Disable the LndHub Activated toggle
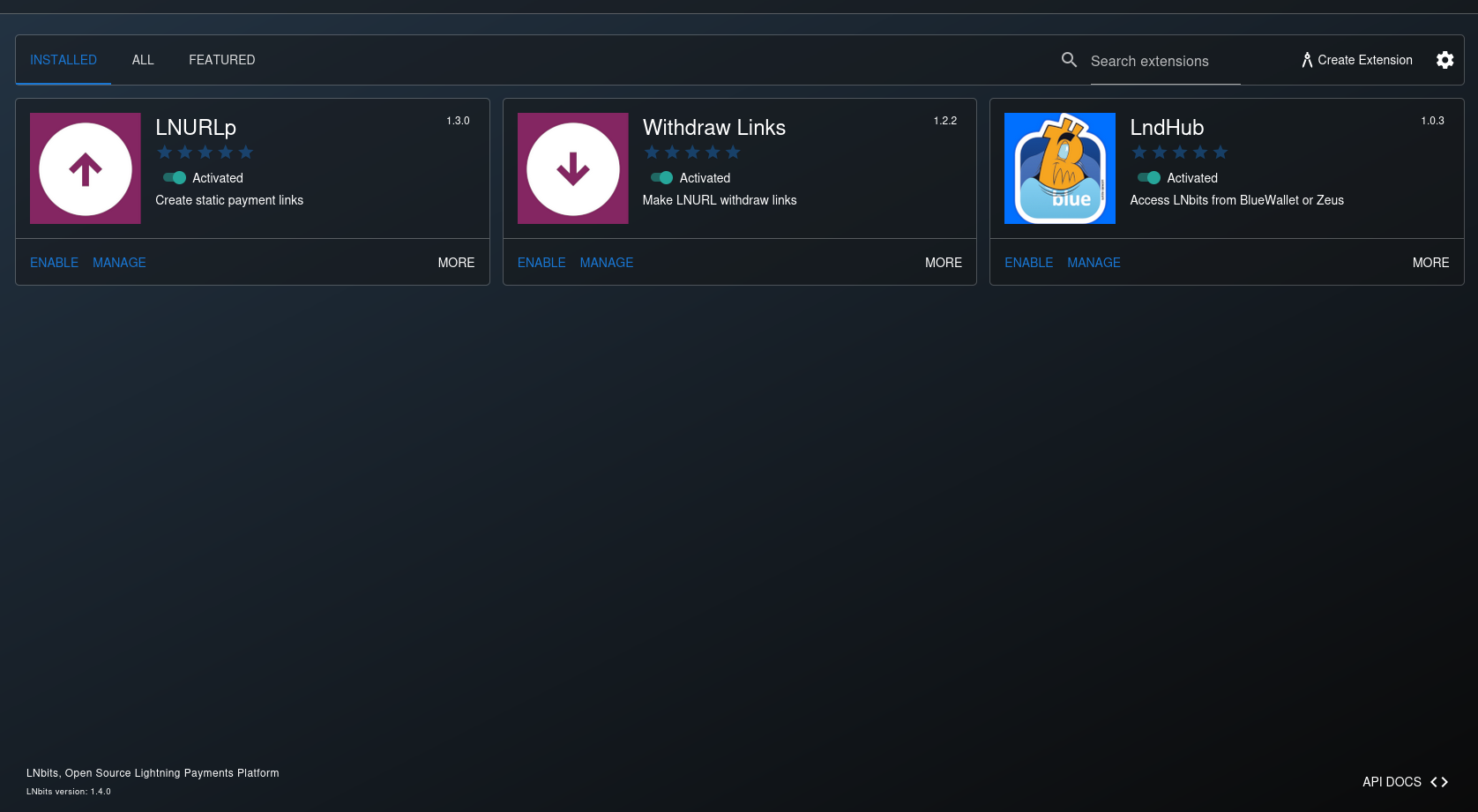The image size is (1478, 812). 1148,177
